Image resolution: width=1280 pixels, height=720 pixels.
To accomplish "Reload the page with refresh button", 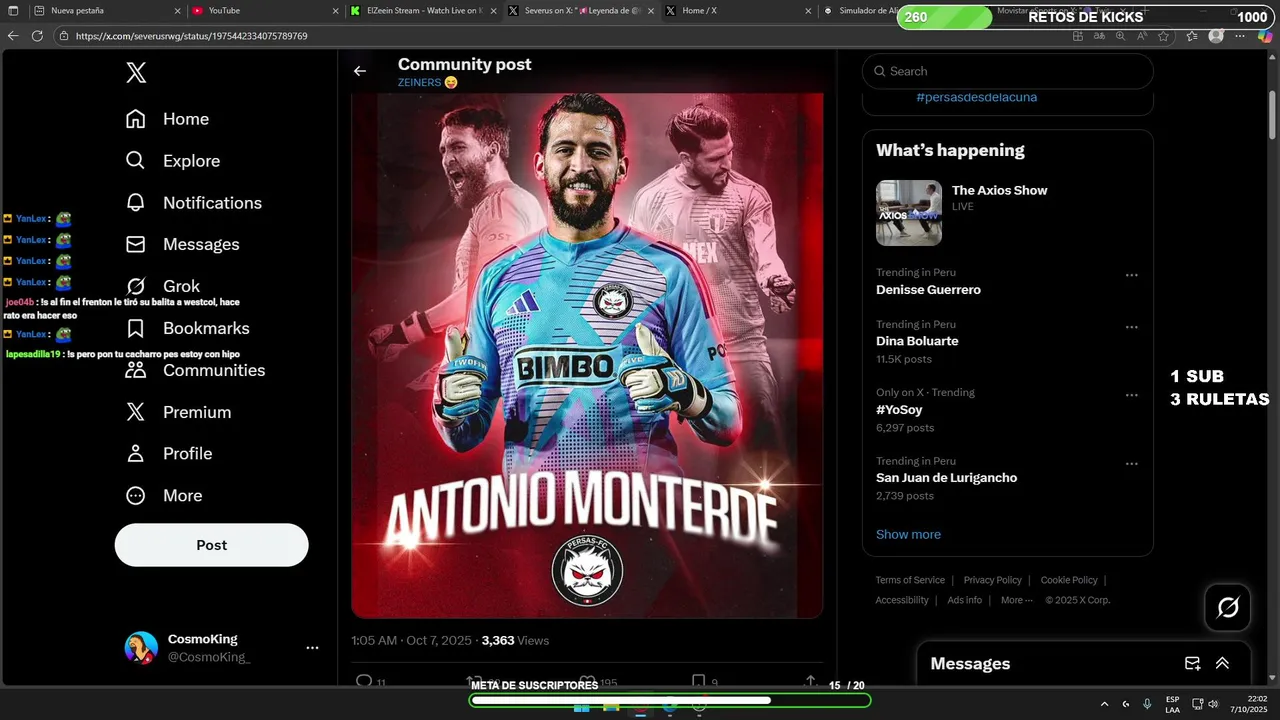I will (x=37, y=36).
